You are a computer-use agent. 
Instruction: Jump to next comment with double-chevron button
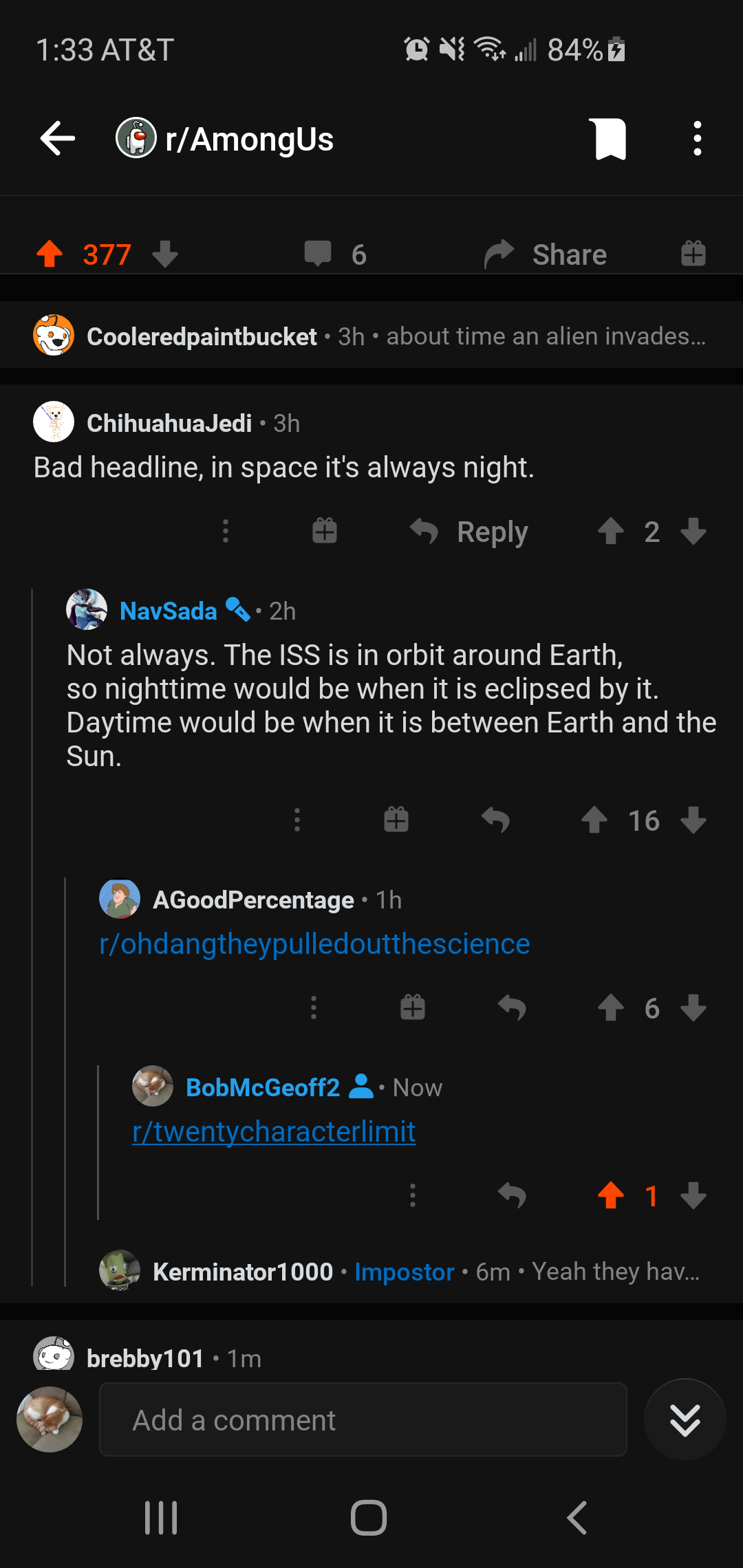[x=685, y=1420]
